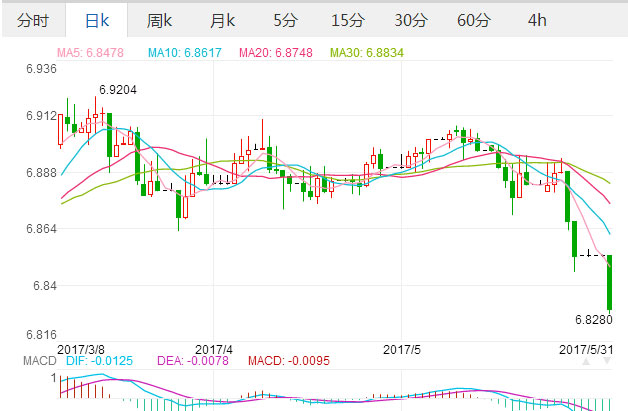Click the 6.864 y-axis value
Viewport: 628px width, 411px height.
pos(41,229)
